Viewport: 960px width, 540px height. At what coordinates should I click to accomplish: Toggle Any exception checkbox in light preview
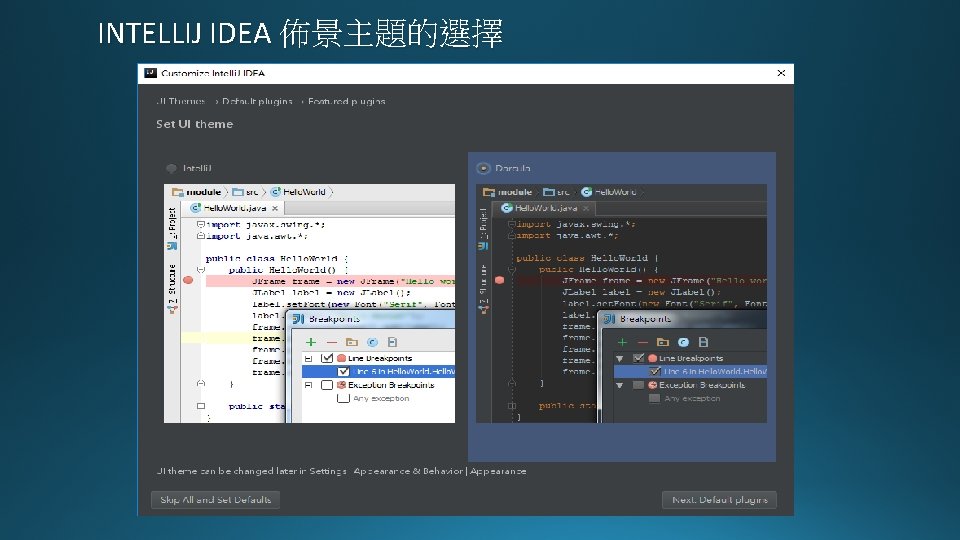343,399
